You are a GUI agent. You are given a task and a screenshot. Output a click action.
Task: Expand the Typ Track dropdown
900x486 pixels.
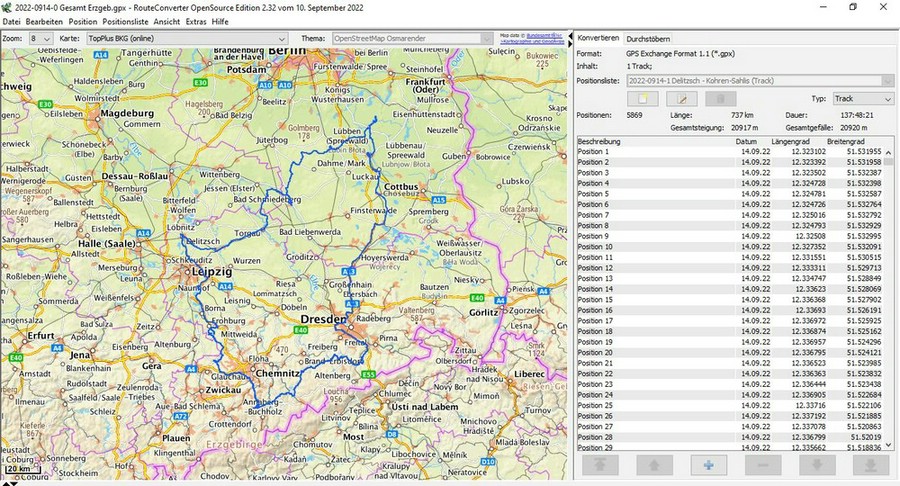pyautogui.click(x=862, y=99)
